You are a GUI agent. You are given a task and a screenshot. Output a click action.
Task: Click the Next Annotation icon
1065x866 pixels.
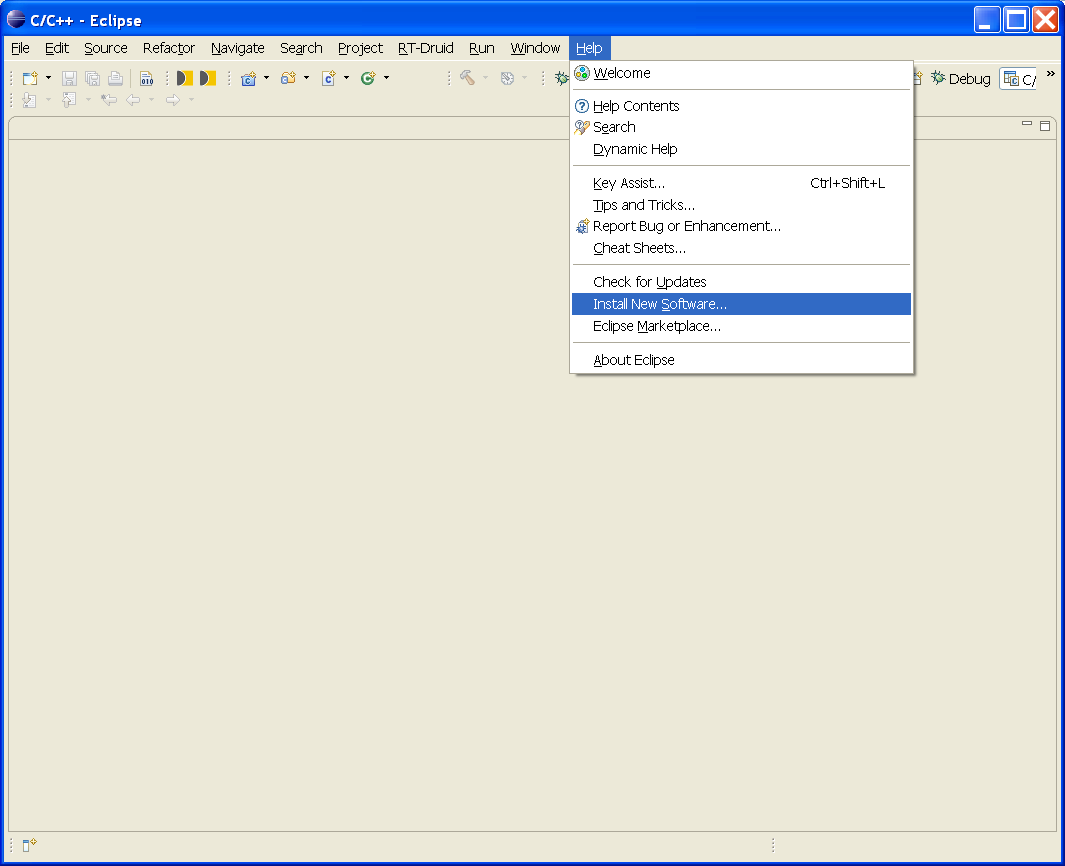tap(29, 101)
